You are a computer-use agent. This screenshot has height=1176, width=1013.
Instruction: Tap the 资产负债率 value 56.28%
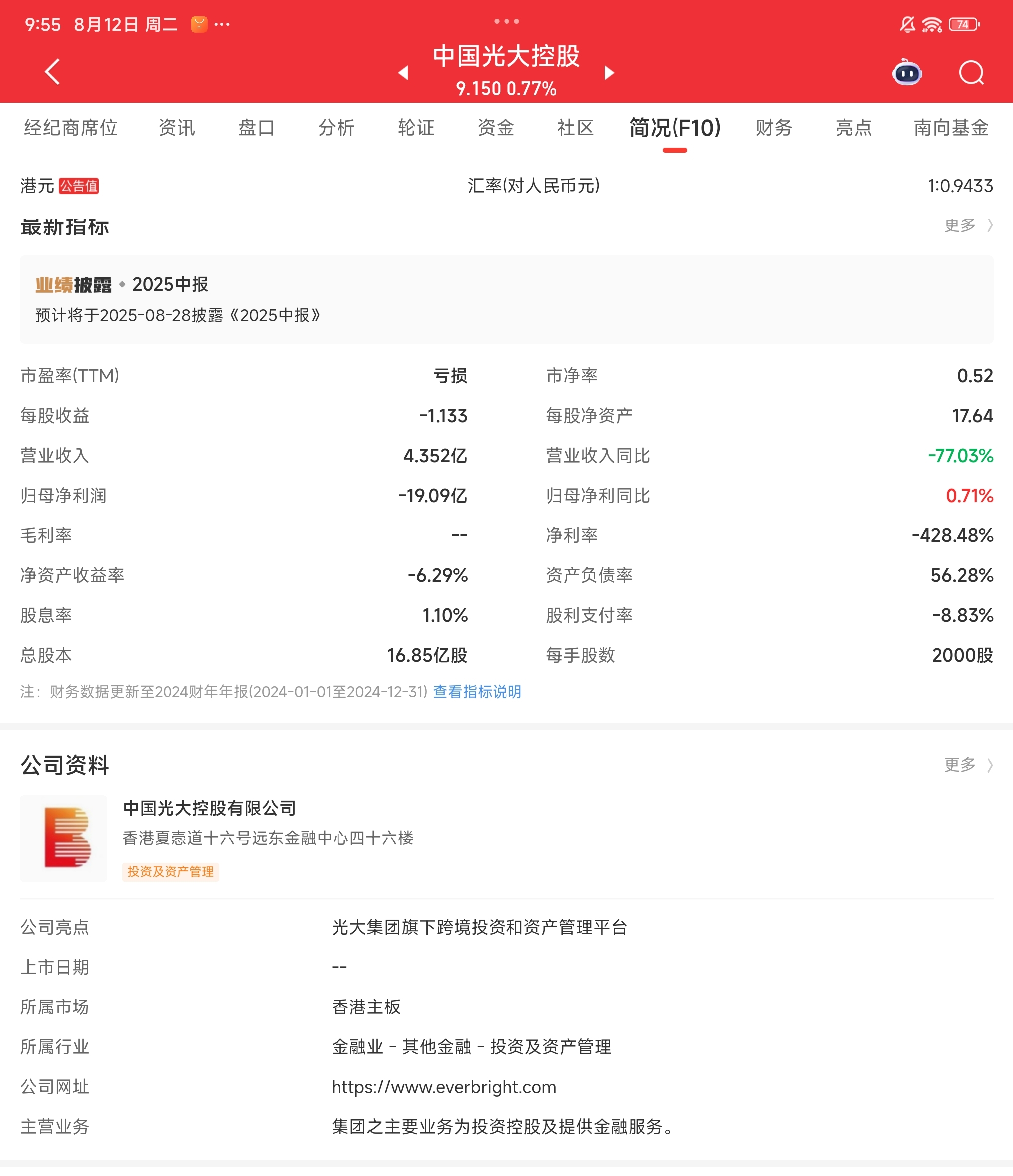tap(962, 575)
